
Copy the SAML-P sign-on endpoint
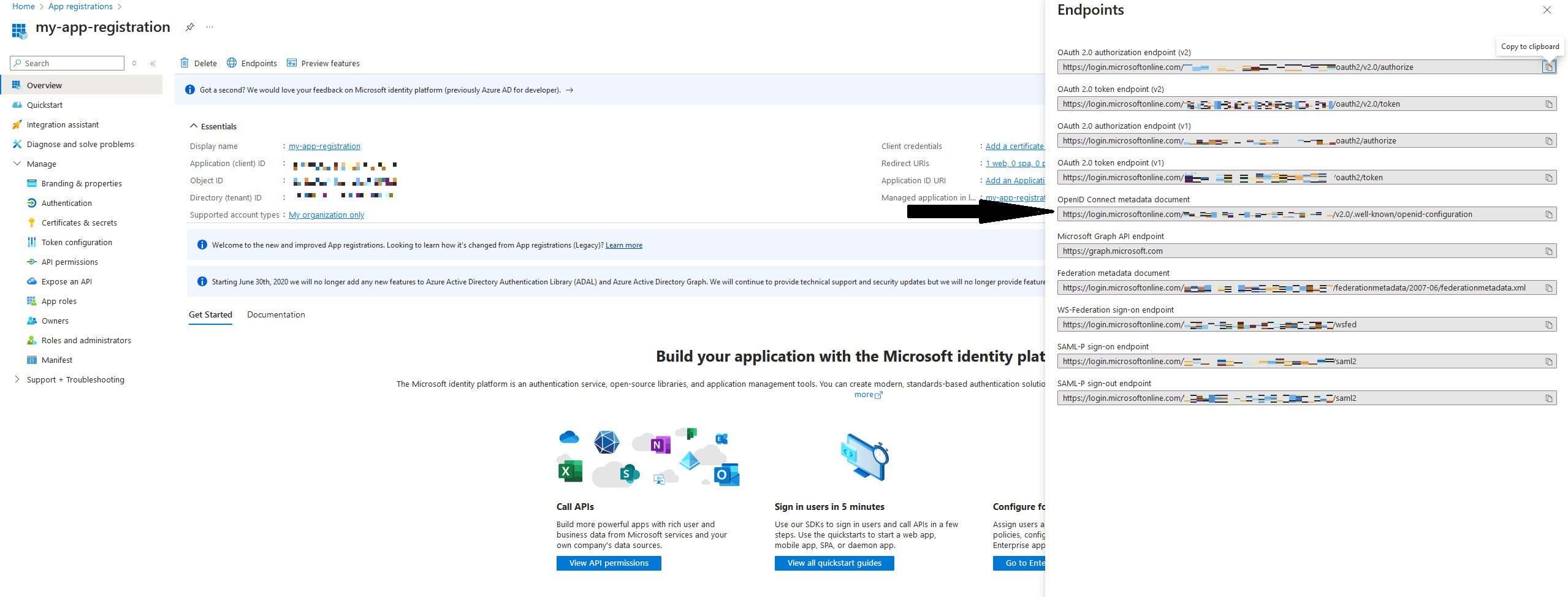click(1548, 362)
